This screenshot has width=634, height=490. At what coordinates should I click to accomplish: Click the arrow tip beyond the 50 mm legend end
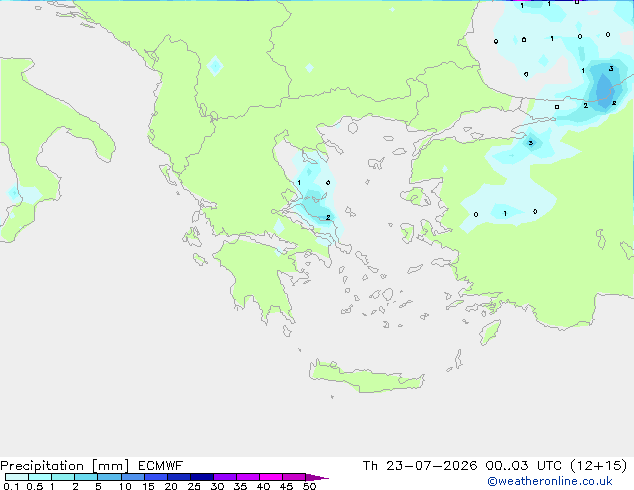coord(318,477)
